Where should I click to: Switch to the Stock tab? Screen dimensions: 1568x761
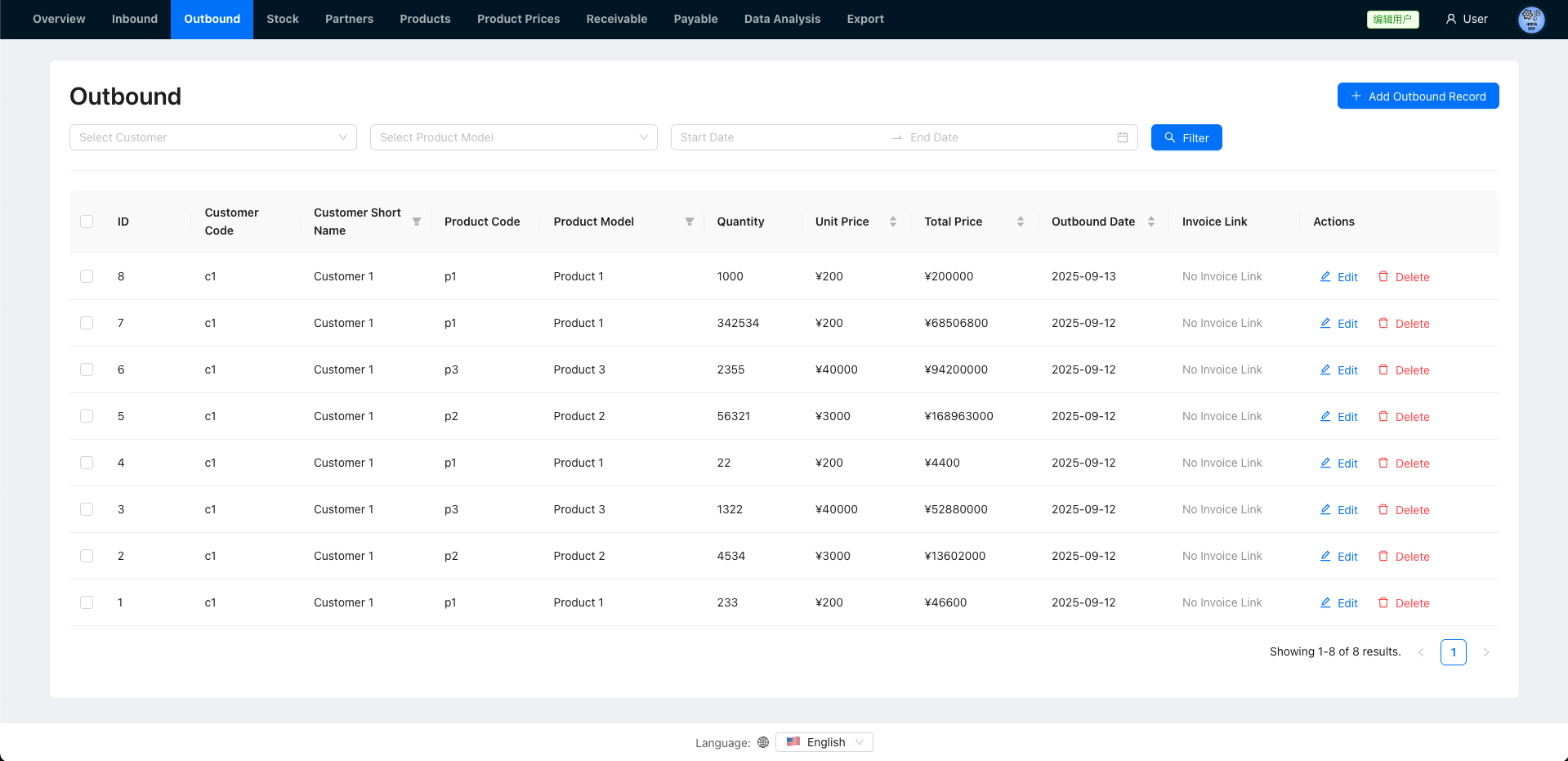(x=283, y=19)
